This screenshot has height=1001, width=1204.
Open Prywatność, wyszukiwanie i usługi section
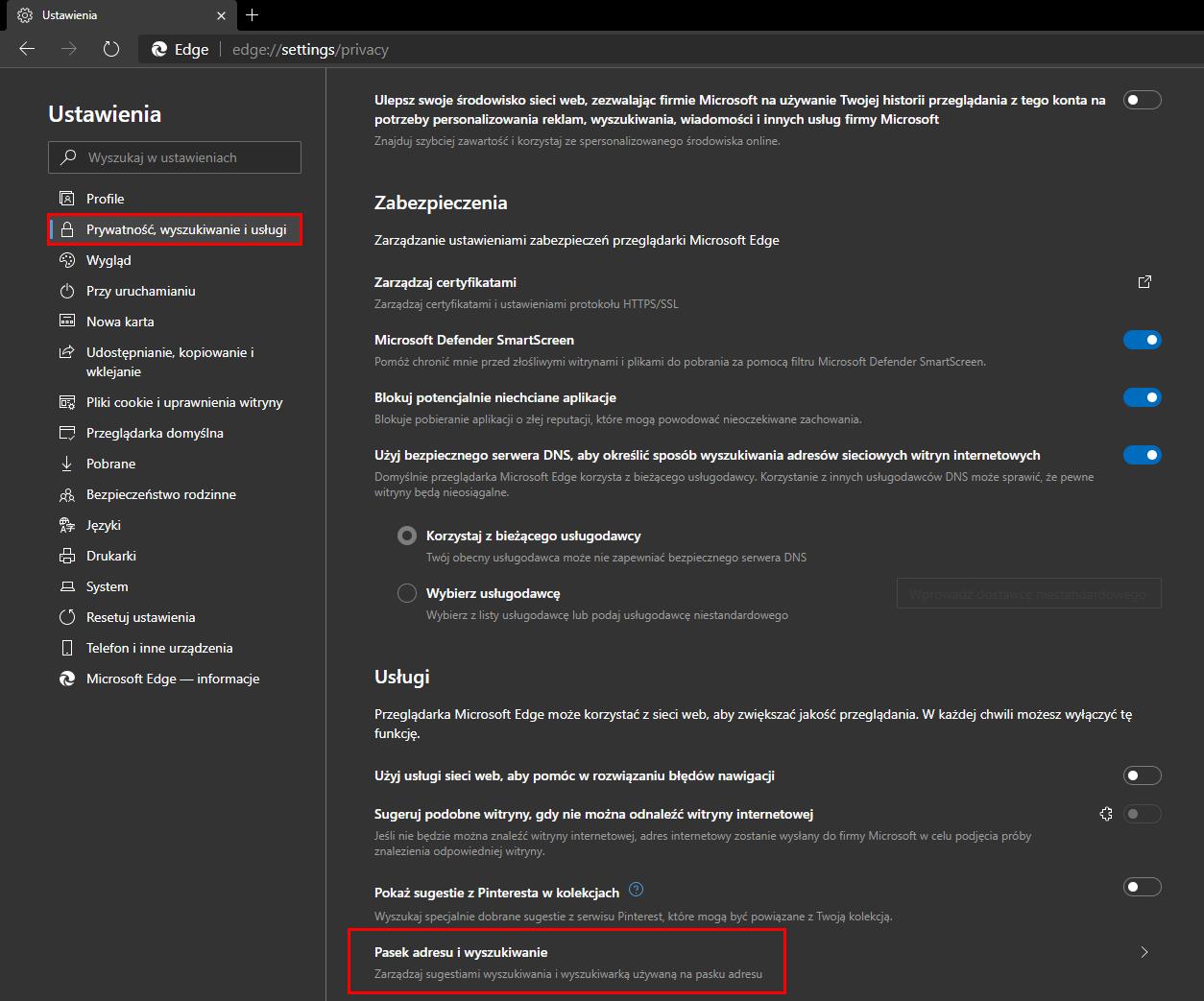coord(175,229)
